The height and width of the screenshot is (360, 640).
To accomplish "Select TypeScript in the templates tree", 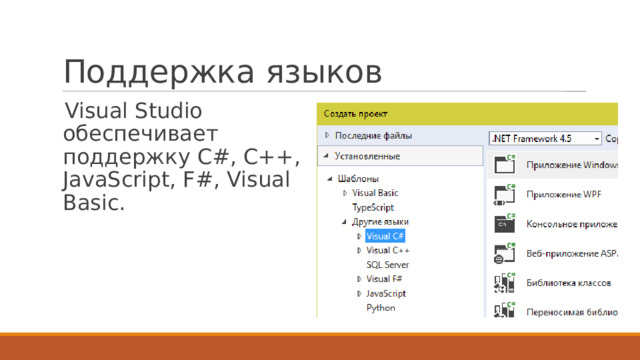I will pos(373,207).
